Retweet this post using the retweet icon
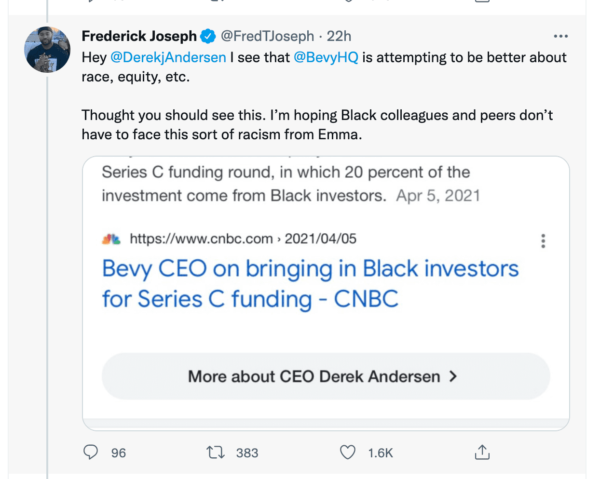This screenshot has height=479, width=600. 213,453
